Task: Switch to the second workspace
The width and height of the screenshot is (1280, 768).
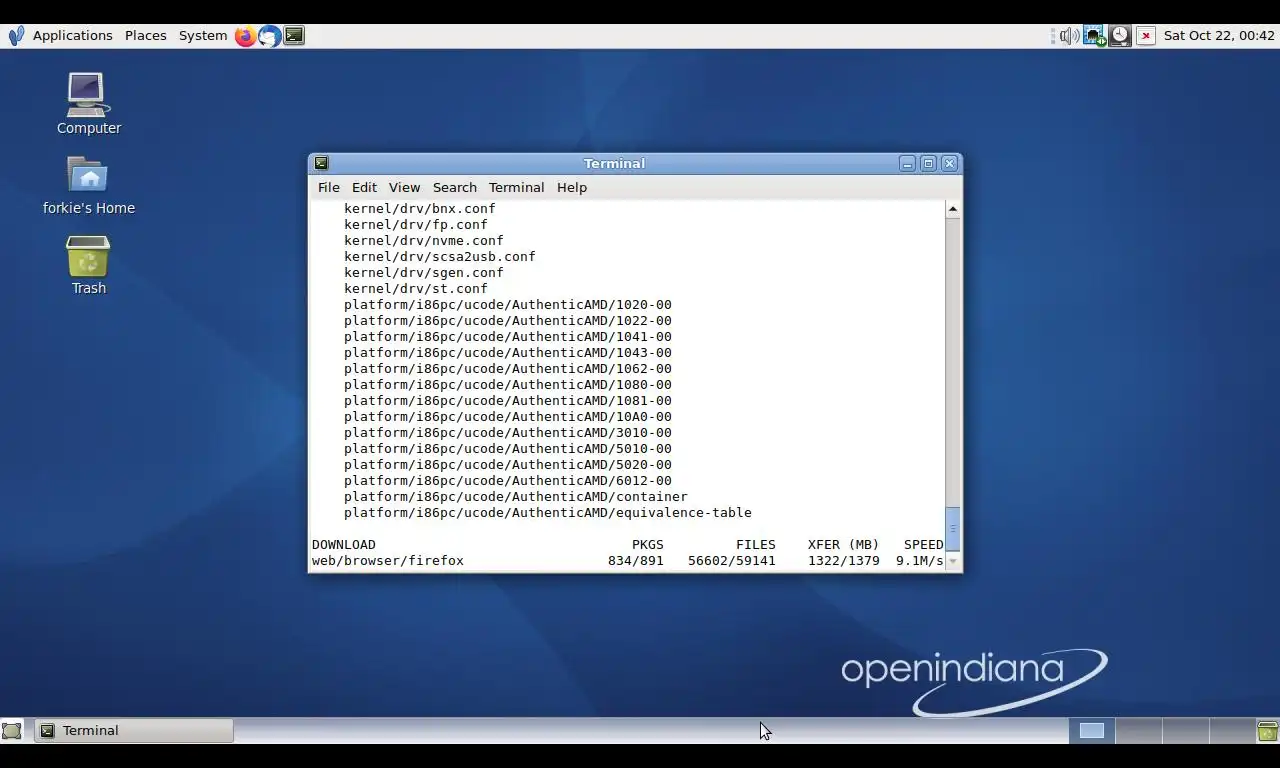Action: (1138, 731)
